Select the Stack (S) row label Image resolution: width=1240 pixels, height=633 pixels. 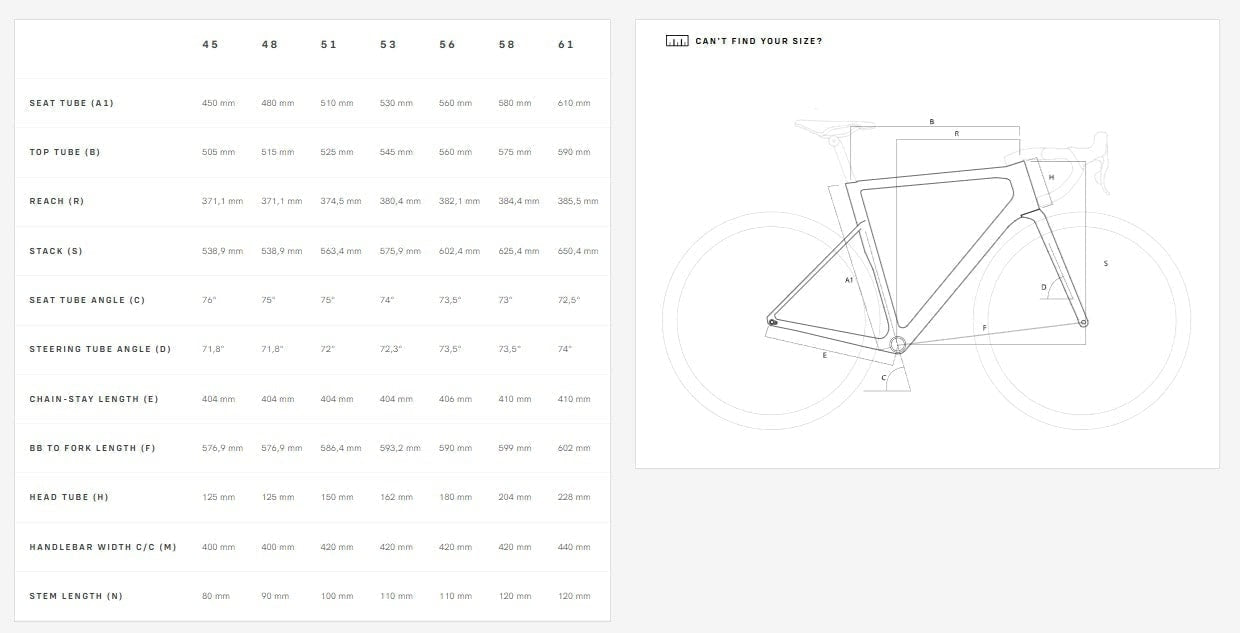pyautogui.click(x=56, y=251)
